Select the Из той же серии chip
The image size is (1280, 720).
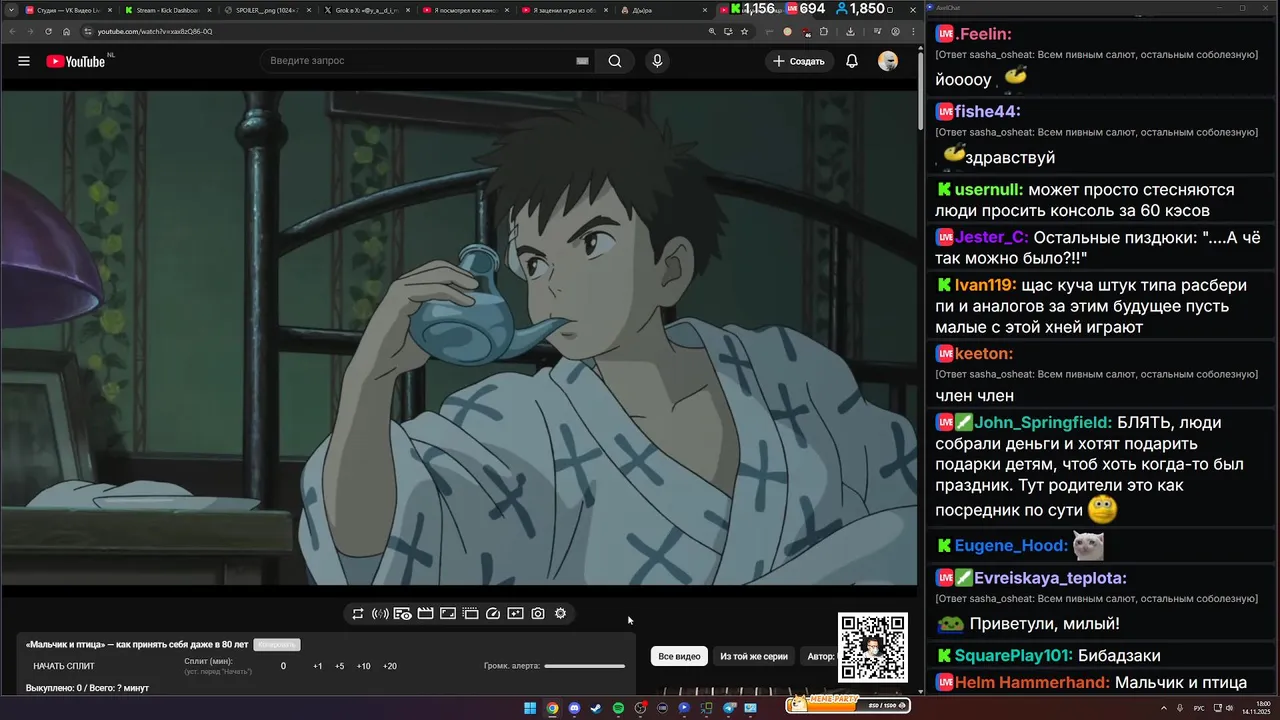click(x=754, y=656)
